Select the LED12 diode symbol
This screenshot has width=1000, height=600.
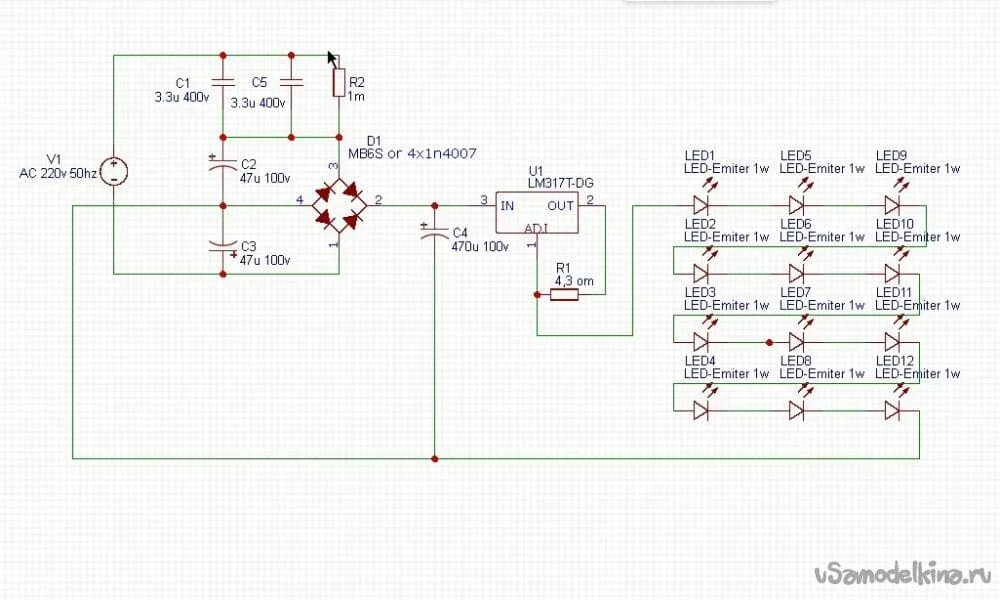[x=893, y=411]
